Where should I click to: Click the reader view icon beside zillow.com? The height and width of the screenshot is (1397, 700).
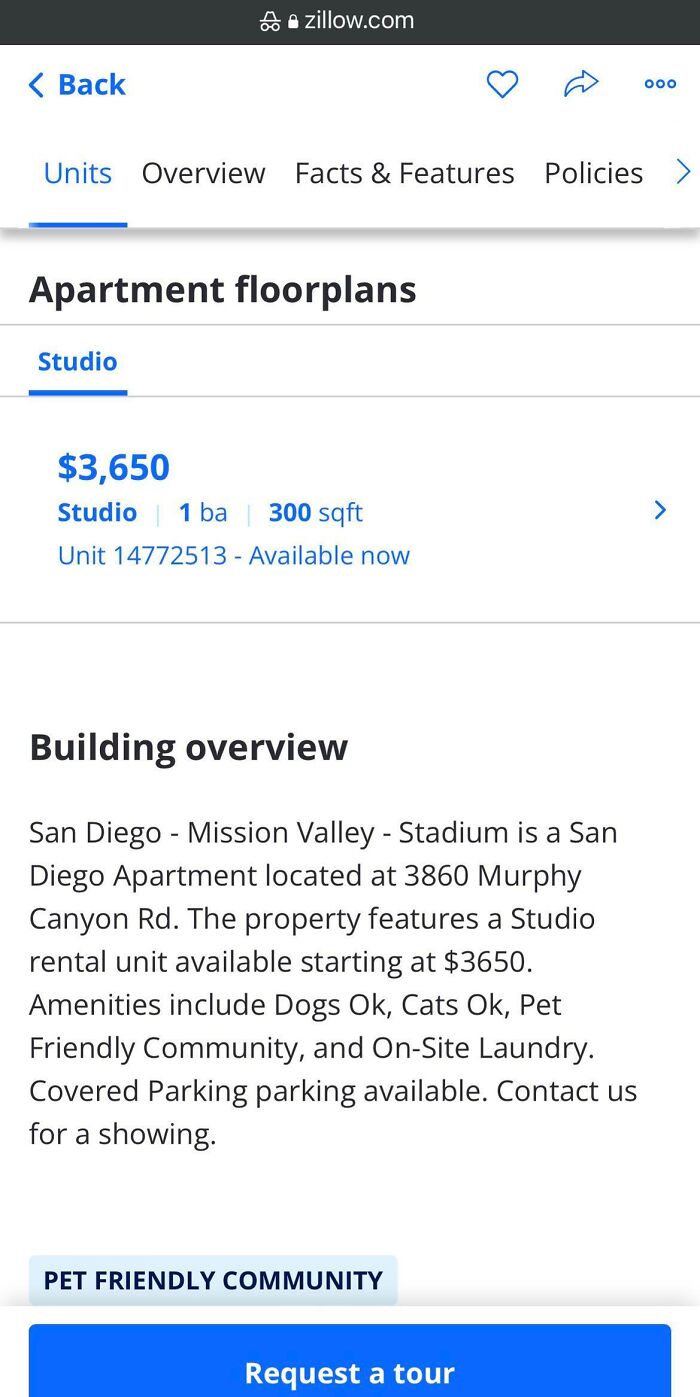click(x=270, y=20)
